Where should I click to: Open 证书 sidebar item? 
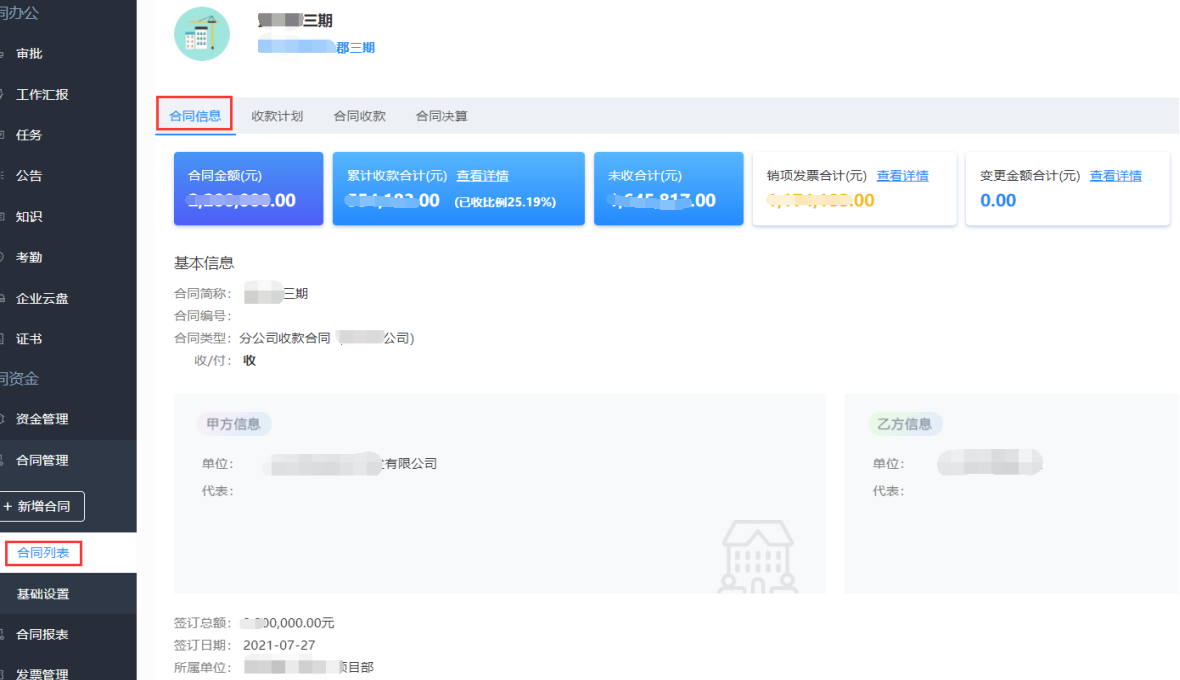coord(29,339)
